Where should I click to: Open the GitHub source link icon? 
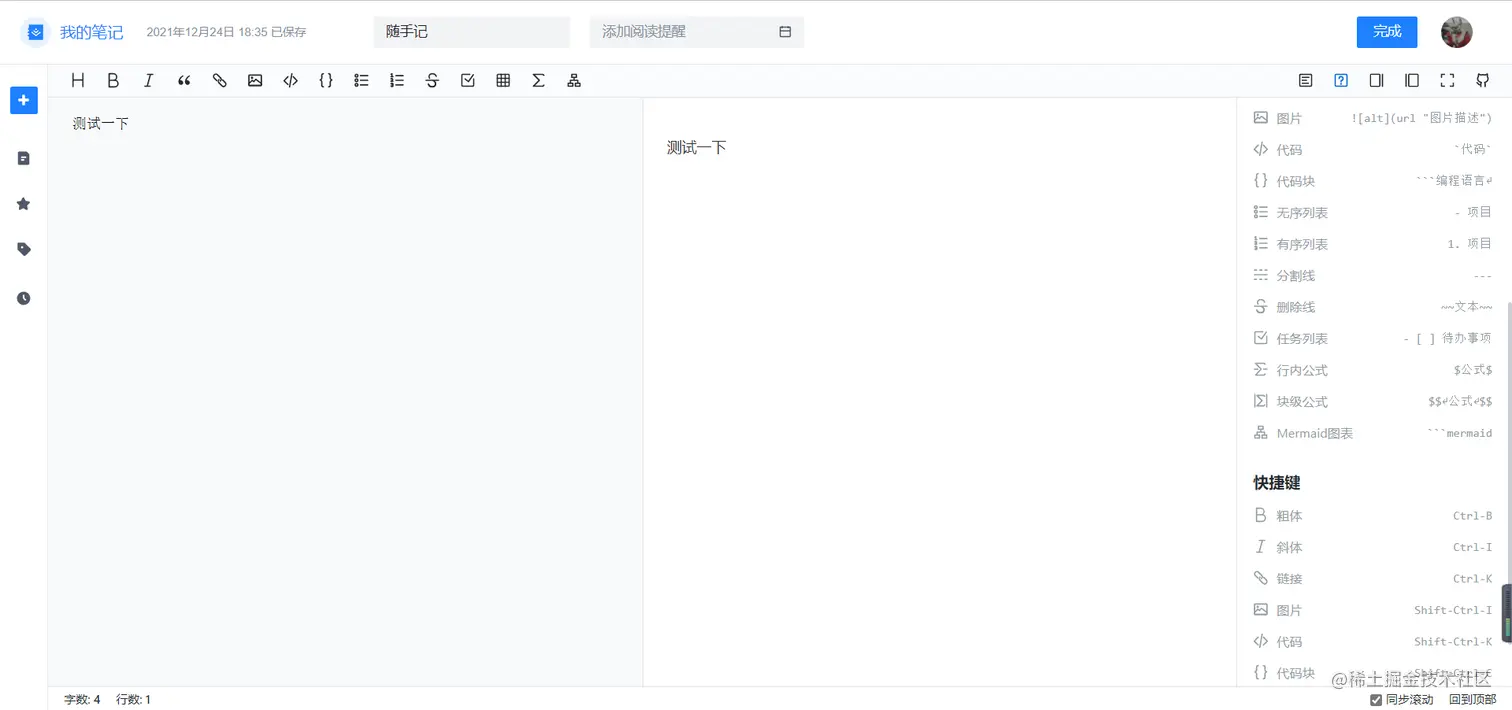click(1483, 81)
